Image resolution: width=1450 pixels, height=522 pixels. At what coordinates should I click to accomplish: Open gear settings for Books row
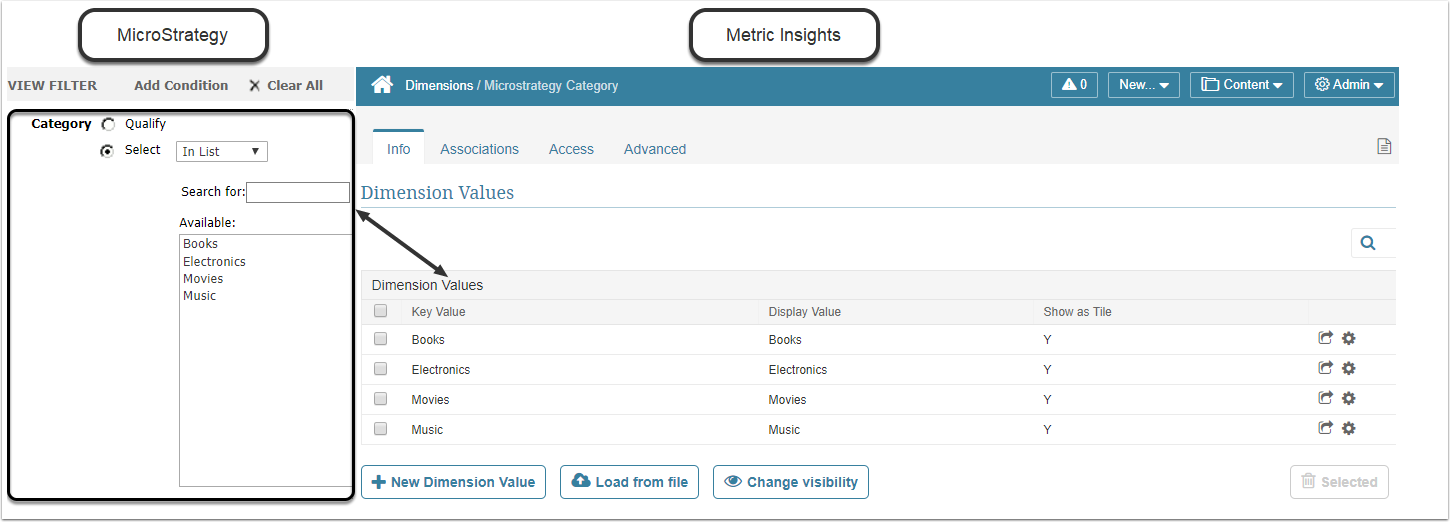1348,339
